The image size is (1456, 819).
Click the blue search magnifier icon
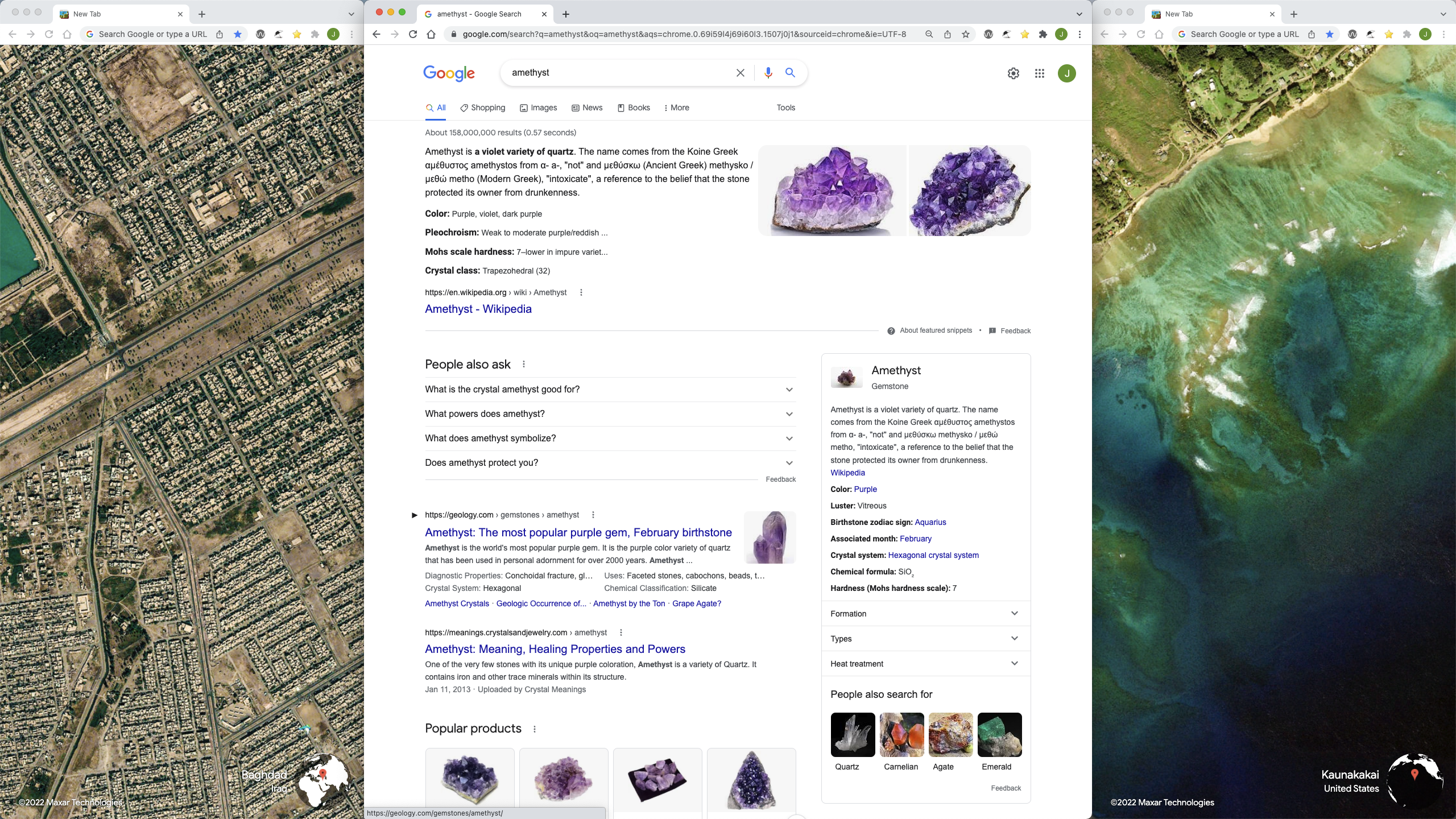pos(790,73)
